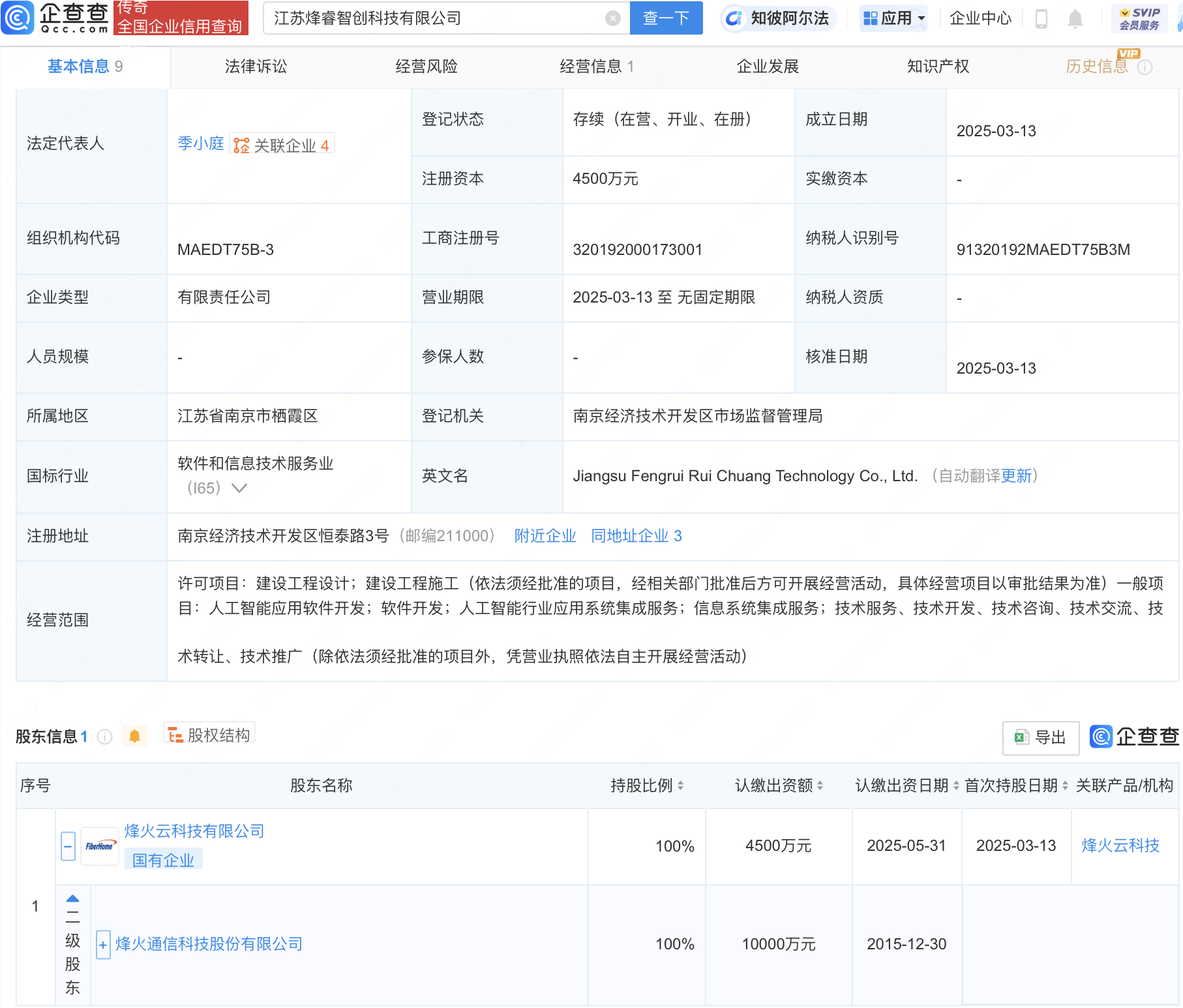Viewport: 1183px width, 1008px height.
Task: Switch to 法律诉讼 tab
Action: click(256, 67)
